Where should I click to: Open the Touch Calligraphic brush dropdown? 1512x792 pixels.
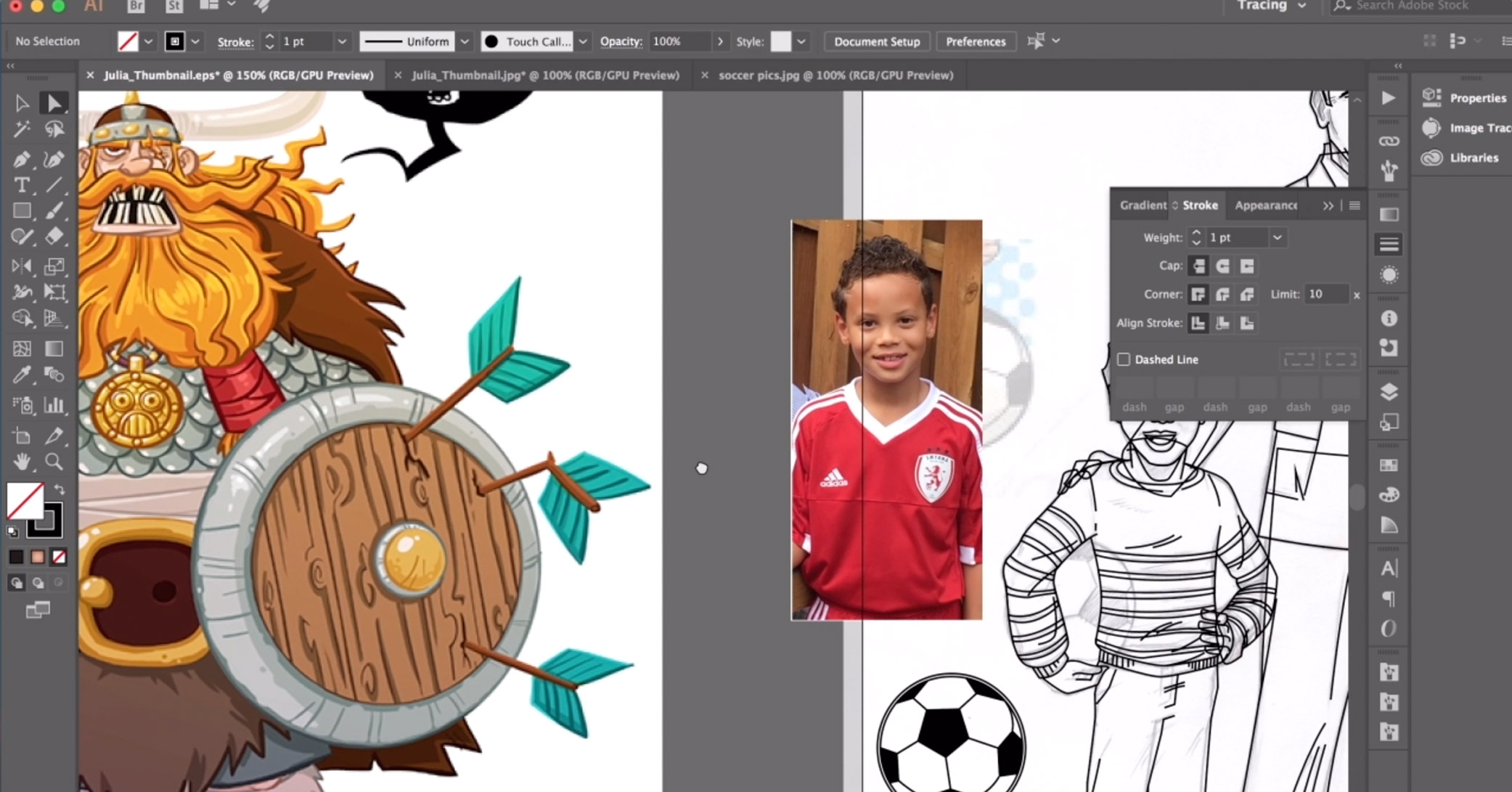point(582,41)
